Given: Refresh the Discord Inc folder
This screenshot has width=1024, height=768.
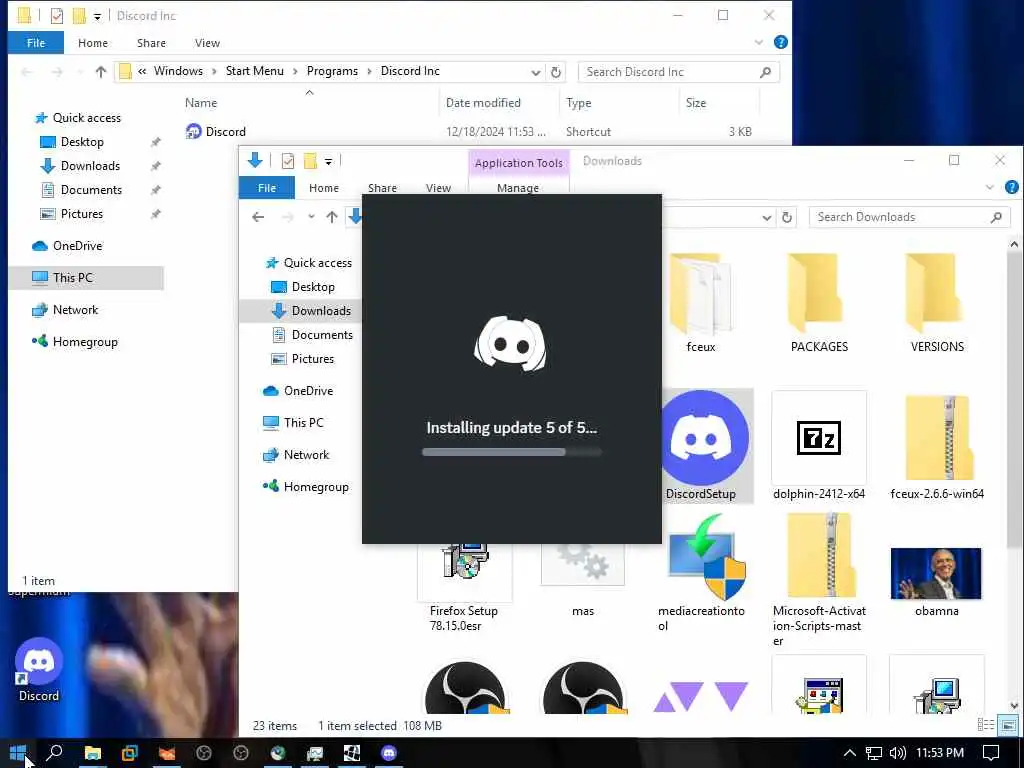Looking at the screenshot, I should pos(556,72).
